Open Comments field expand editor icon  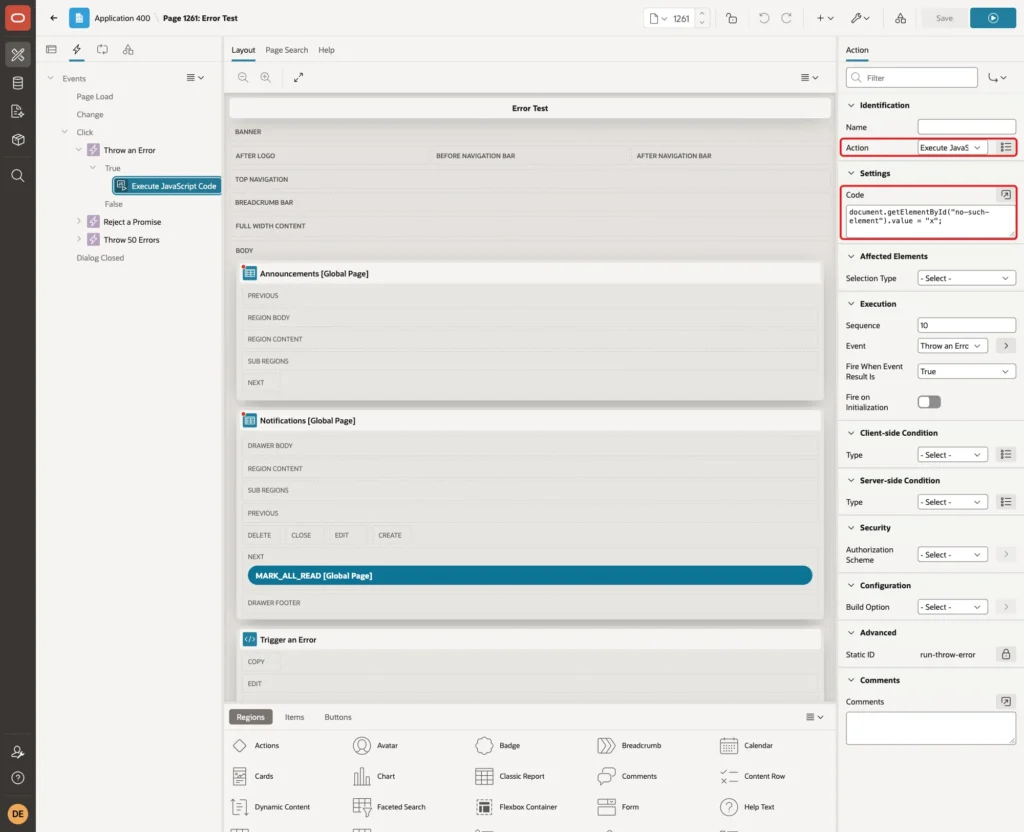pos(1006,701)
